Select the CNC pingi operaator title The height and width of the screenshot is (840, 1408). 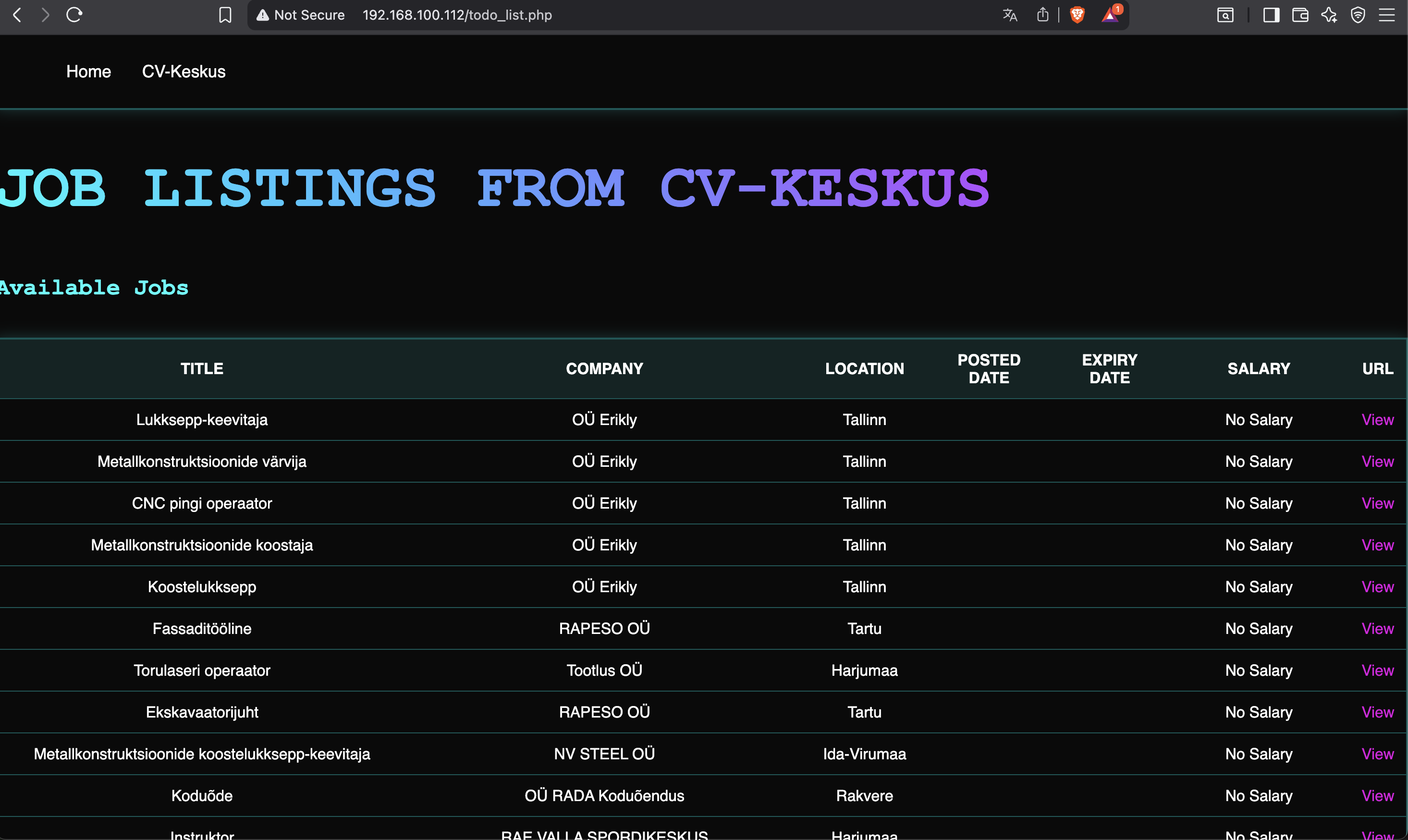202,503
